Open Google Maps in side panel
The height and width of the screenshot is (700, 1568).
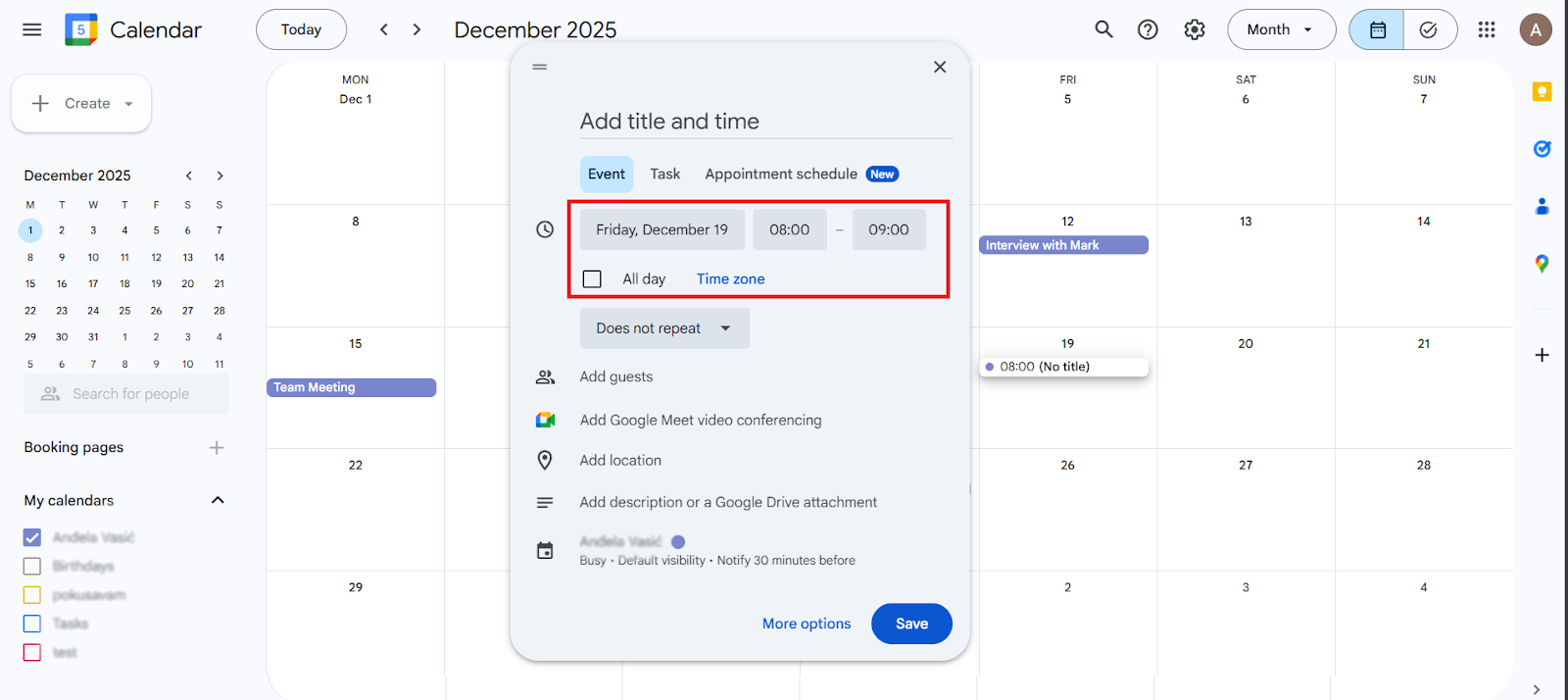pos(1542,264)
